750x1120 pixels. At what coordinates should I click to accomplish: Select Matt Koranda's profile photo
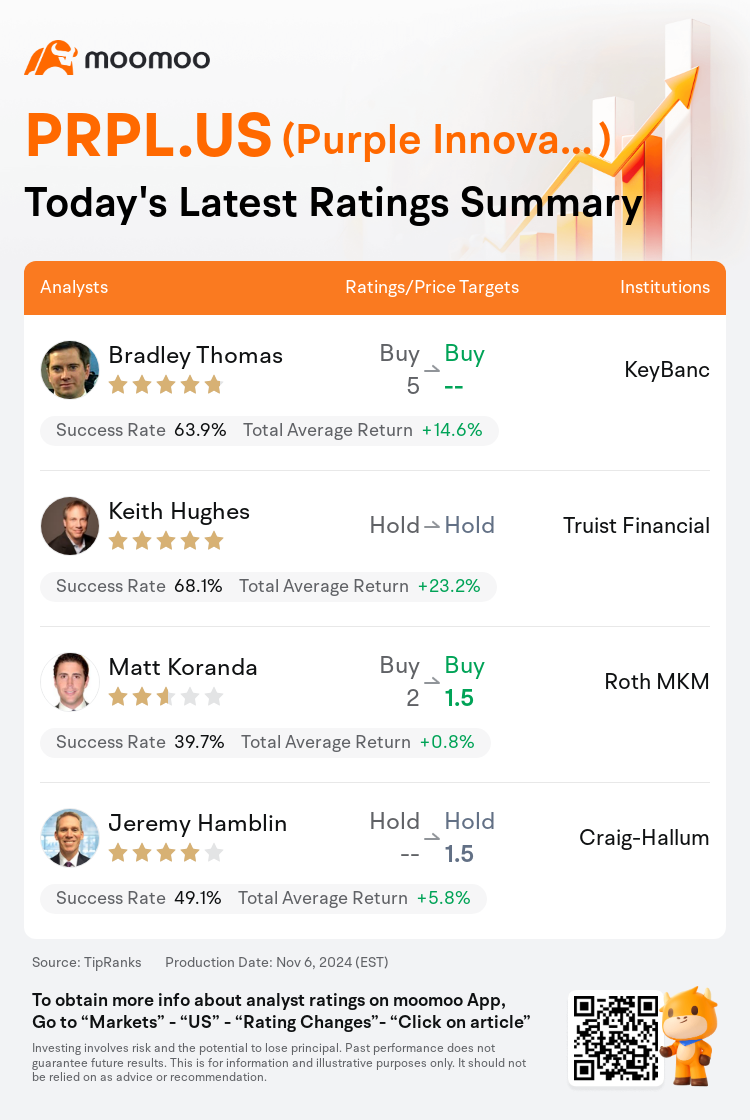70,681
